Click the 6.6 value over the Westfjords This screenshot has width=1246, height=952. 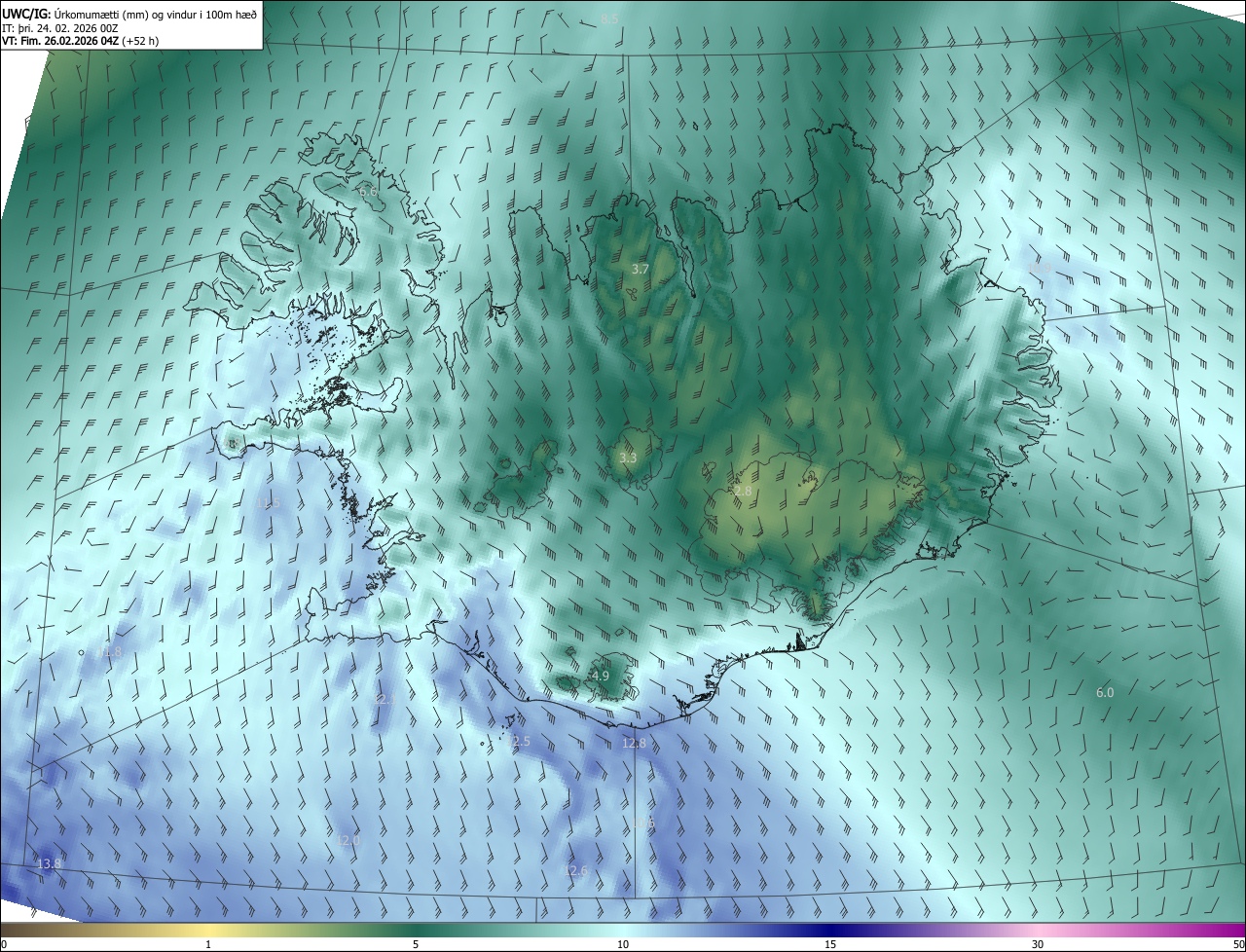coord(368,192)
